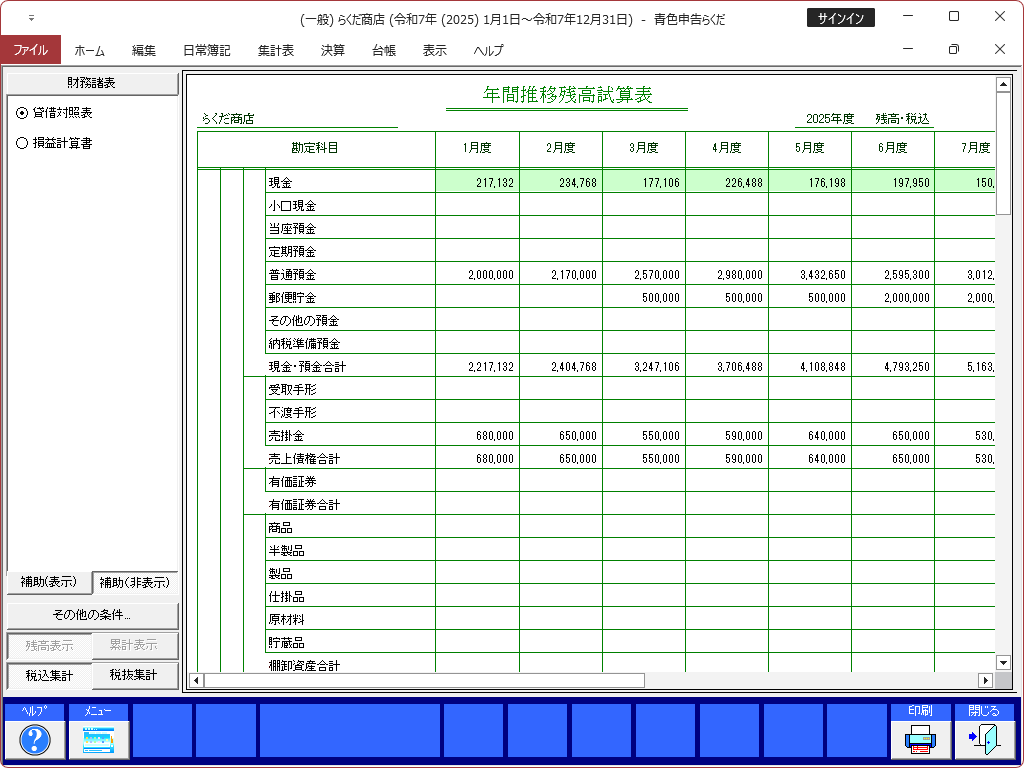Screen dimensions: 1024x768
Task: Click the サインイン button
Action: tap(840, 18)
